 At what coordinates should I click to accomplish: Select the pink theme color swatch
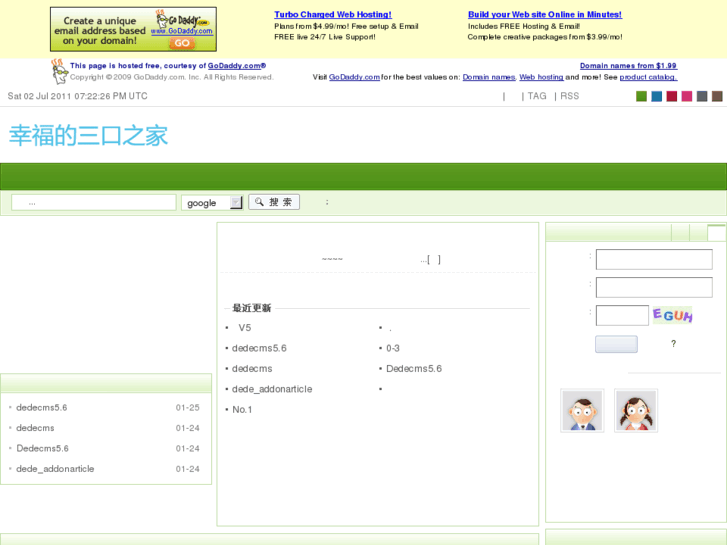[x=687, y=96]
